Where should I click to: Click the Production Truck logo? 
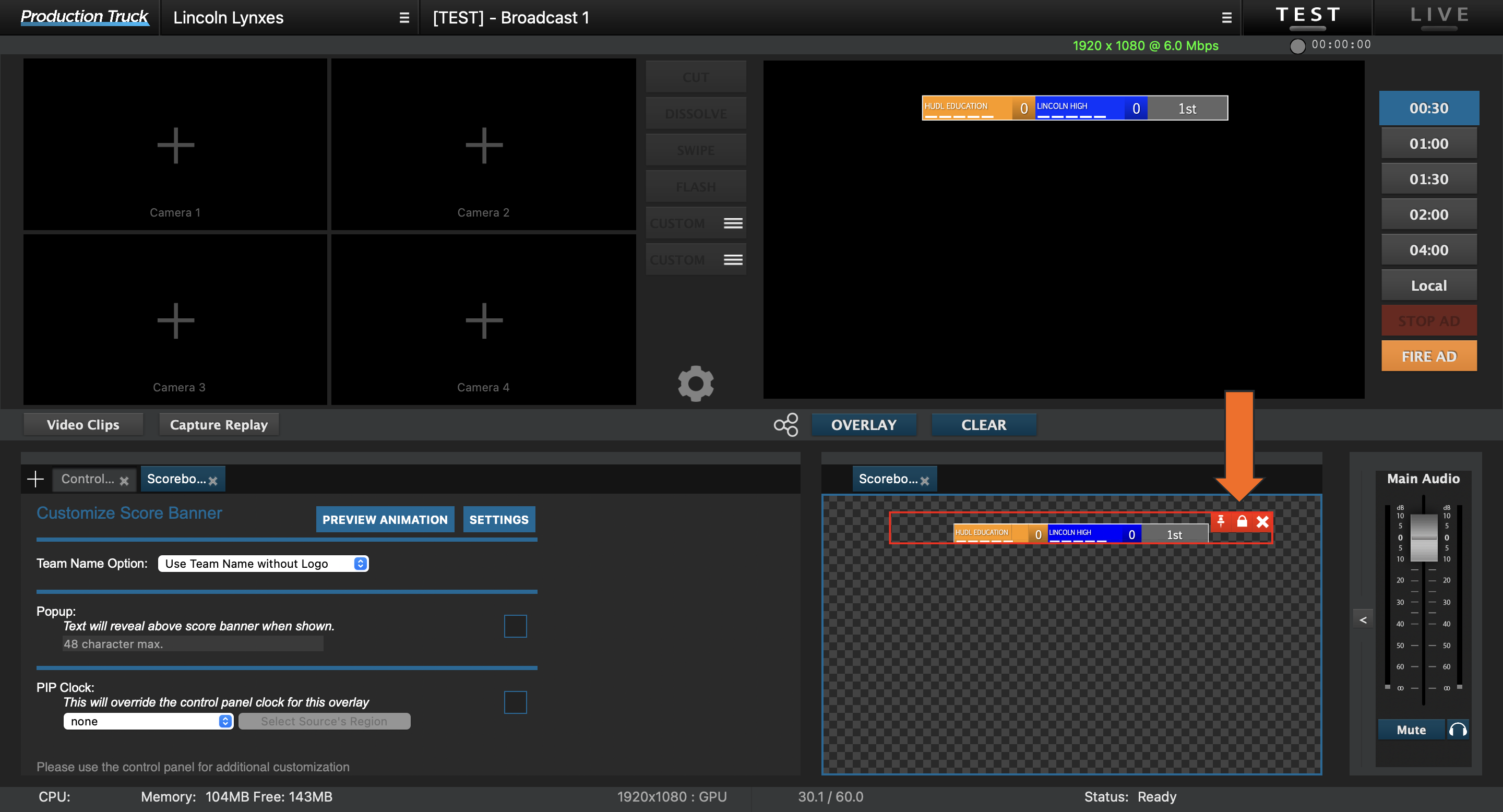tap(84, 16)
